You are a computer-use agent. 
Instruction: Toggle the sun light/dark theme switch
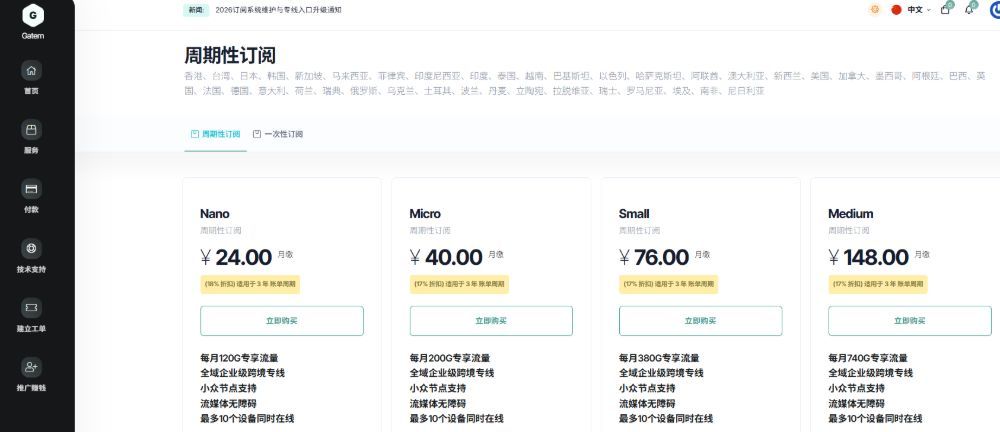pyautogui.click(x=875, y=9)
